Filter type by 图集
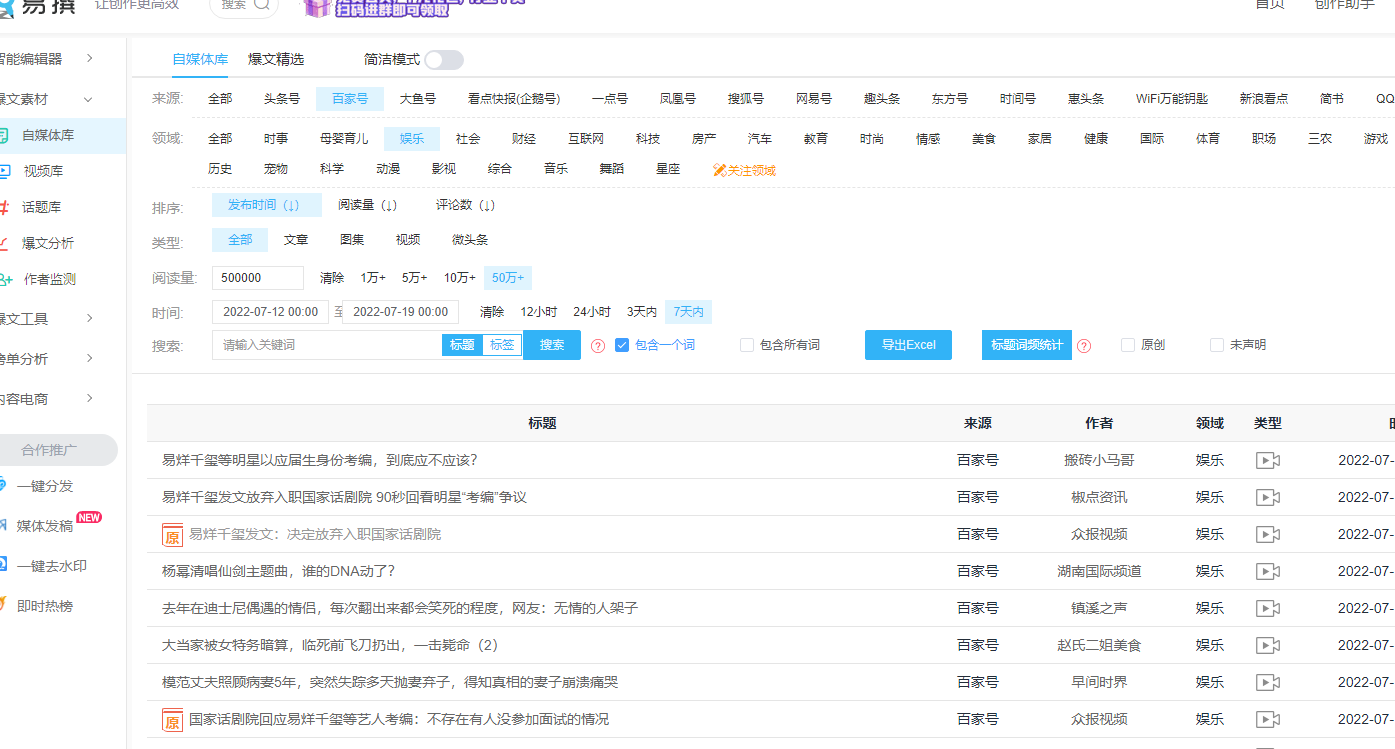This screenshot has height=749, width=1395. [x=352, y=240]
